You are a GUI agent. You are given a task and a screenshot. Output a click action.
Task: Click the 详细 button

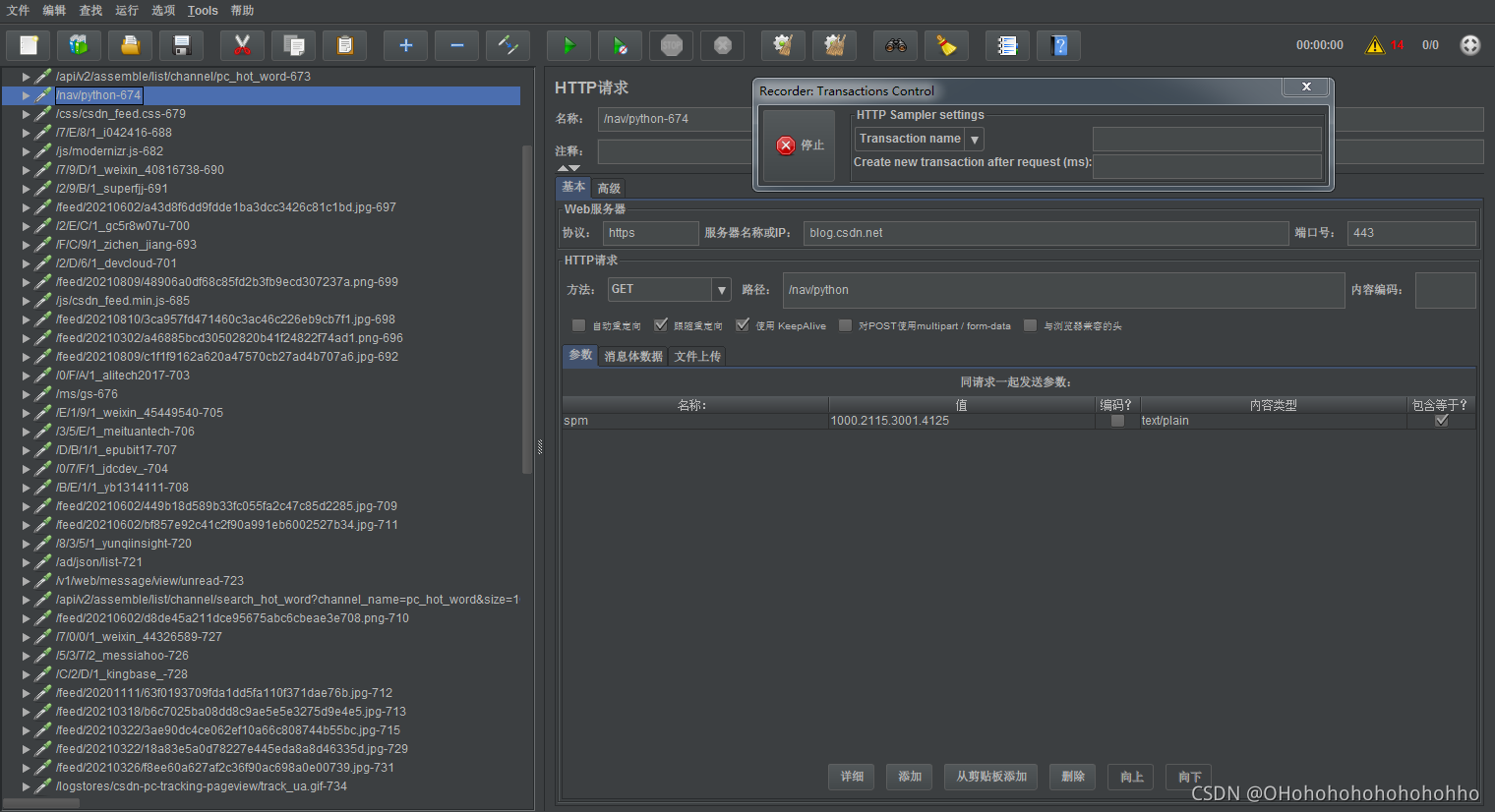(x=852, y=777)
